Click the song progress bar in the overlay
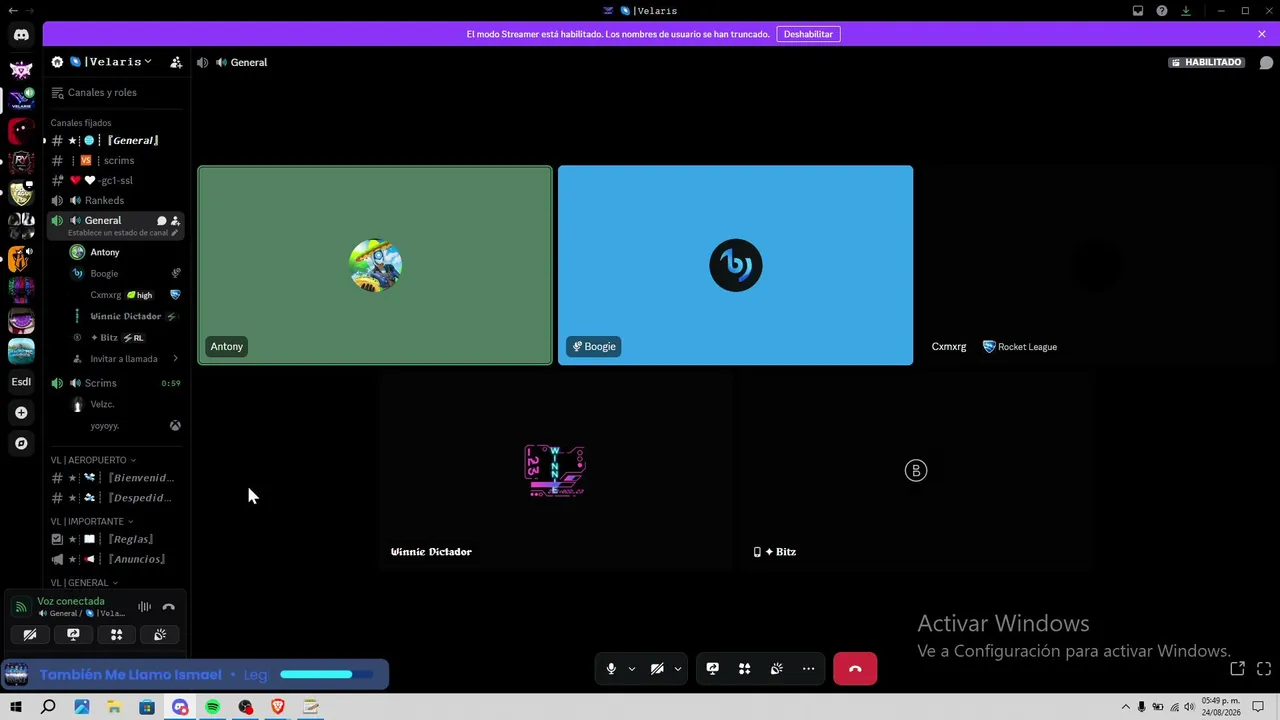 pos(327,674)
